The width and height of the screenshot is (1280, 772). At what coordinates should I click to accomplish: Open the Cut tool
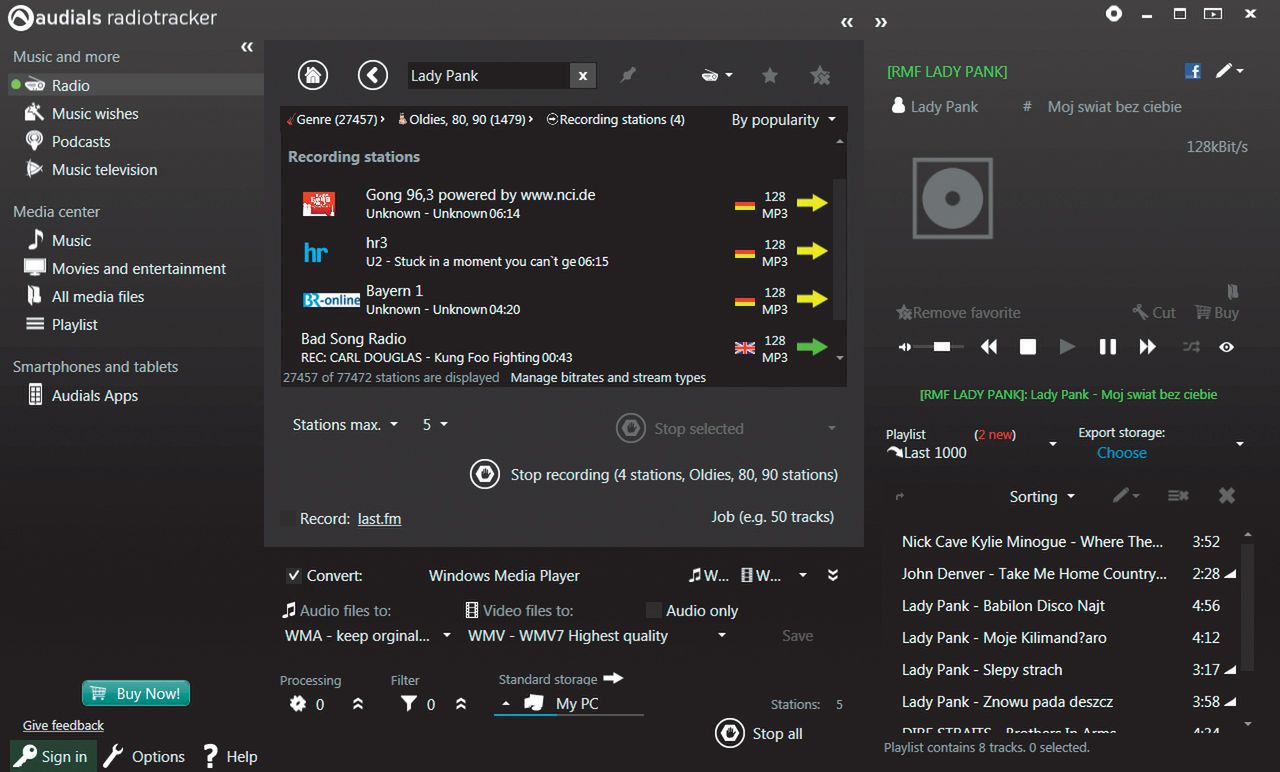pyautogui.click(x=1154, y=312)
